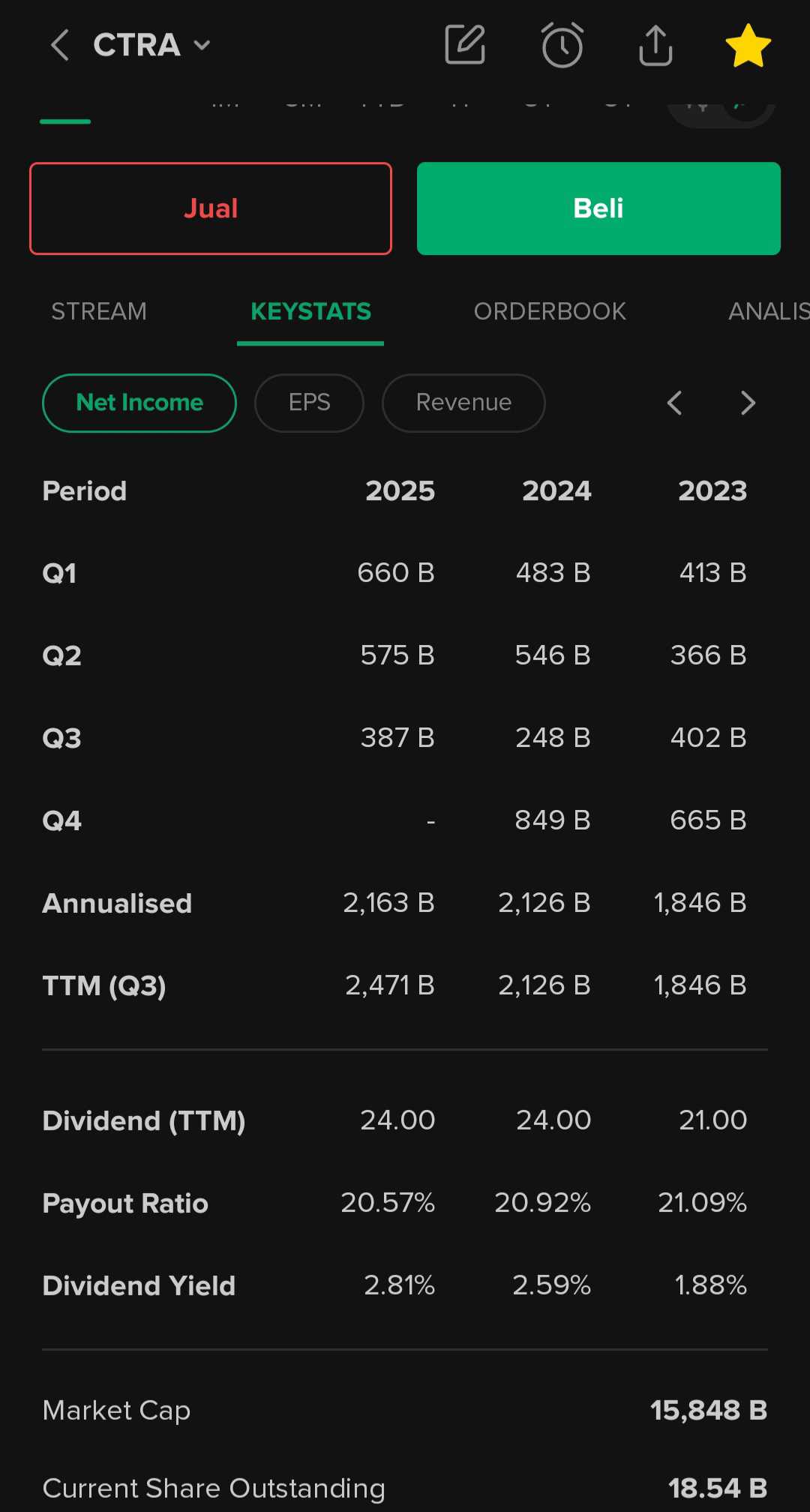This screenshot has width=810, height=1512.
Task: Select the Revenue chip
Action: (x=463, y=403)
